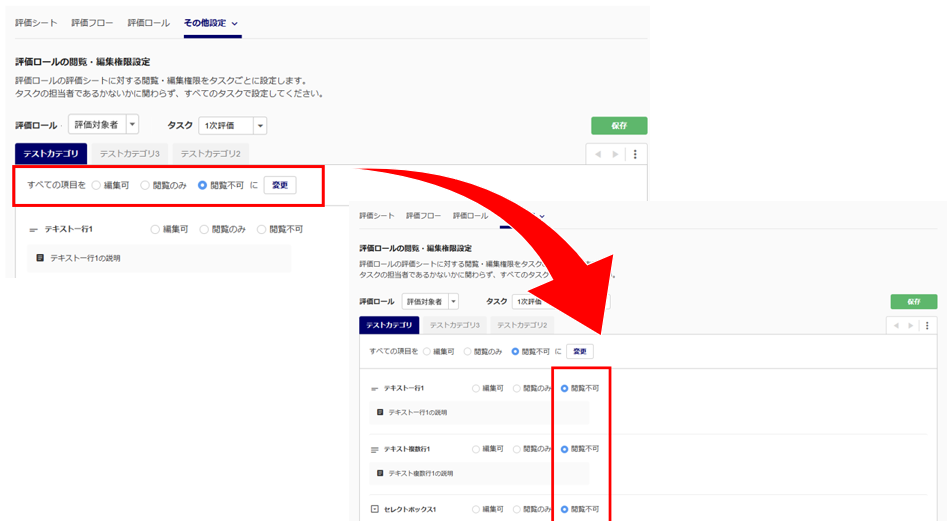Viewport: 947px width, 527px height.
Task: Click the right arrow in upper screenshot's tab bar
Action: 616,154
